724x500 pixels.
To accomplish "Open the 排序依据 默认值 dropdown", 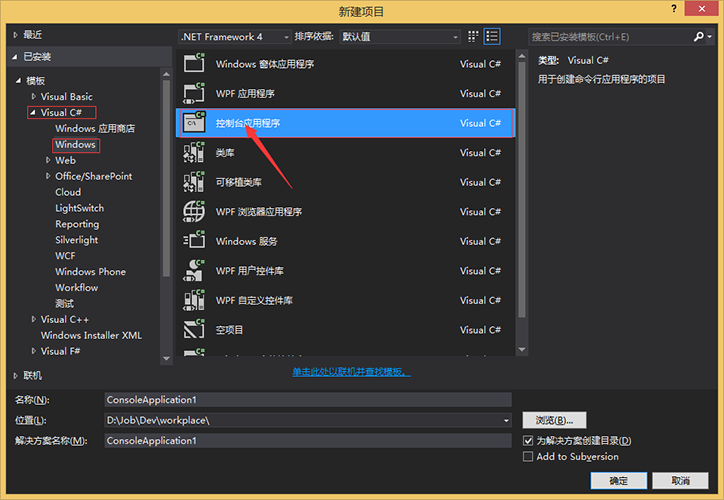I will click(400, 36).
